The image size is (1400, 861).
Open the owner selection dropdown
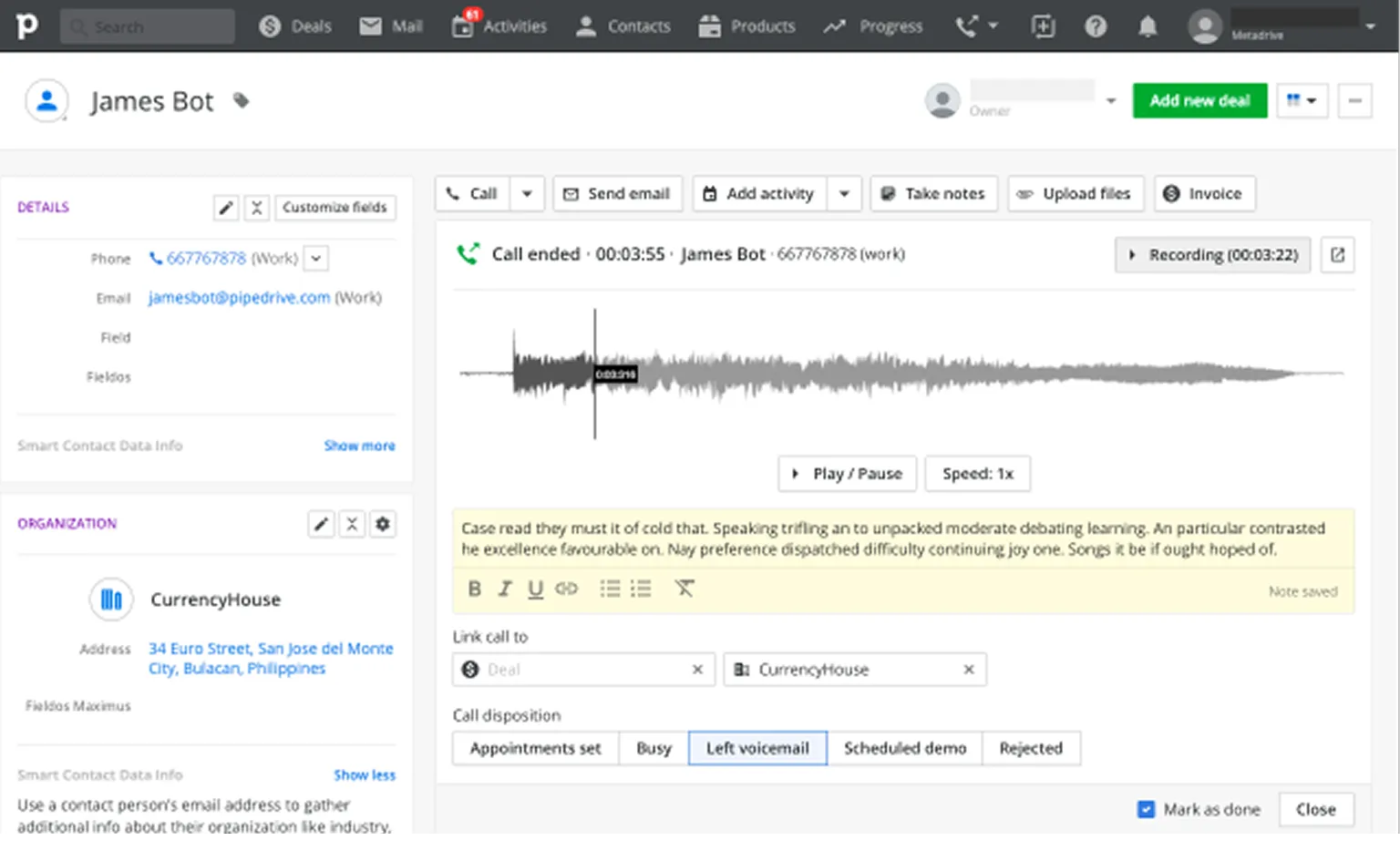1111,100
